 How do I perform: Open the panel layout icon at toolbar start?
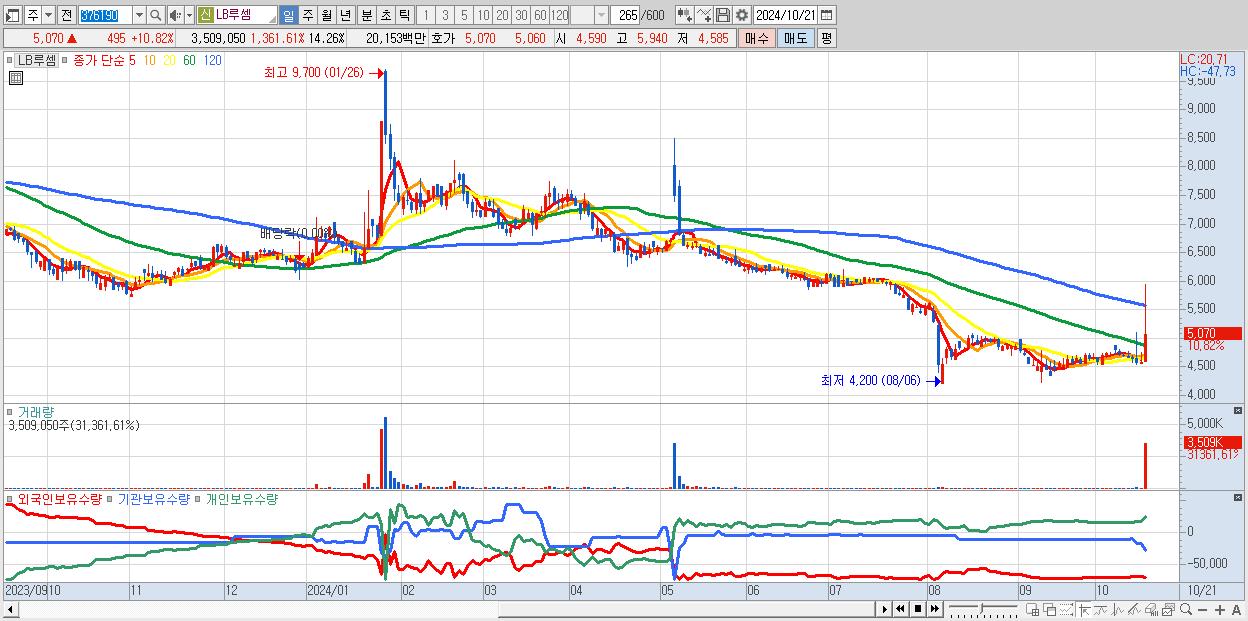(x=11, y=15)
